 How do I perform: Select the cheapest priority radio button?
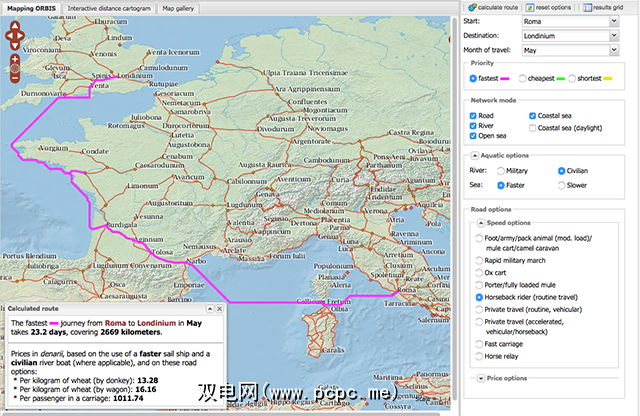tap(524, 78)
